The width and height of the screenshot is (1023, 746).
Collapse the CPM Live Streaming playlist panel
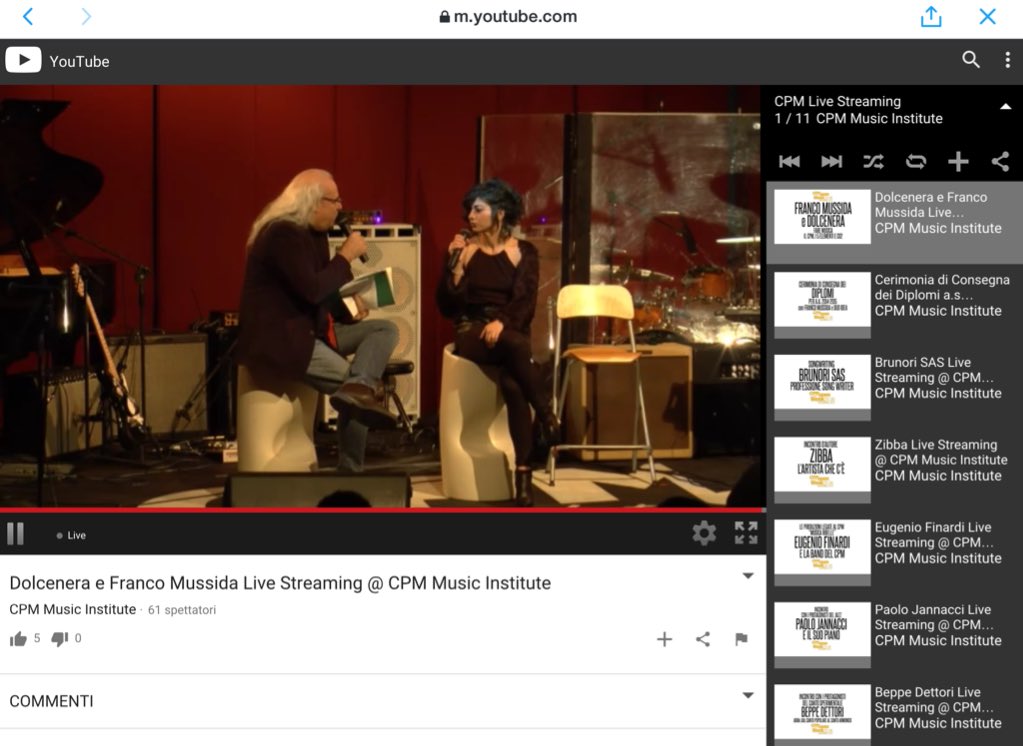point(1005,106)
